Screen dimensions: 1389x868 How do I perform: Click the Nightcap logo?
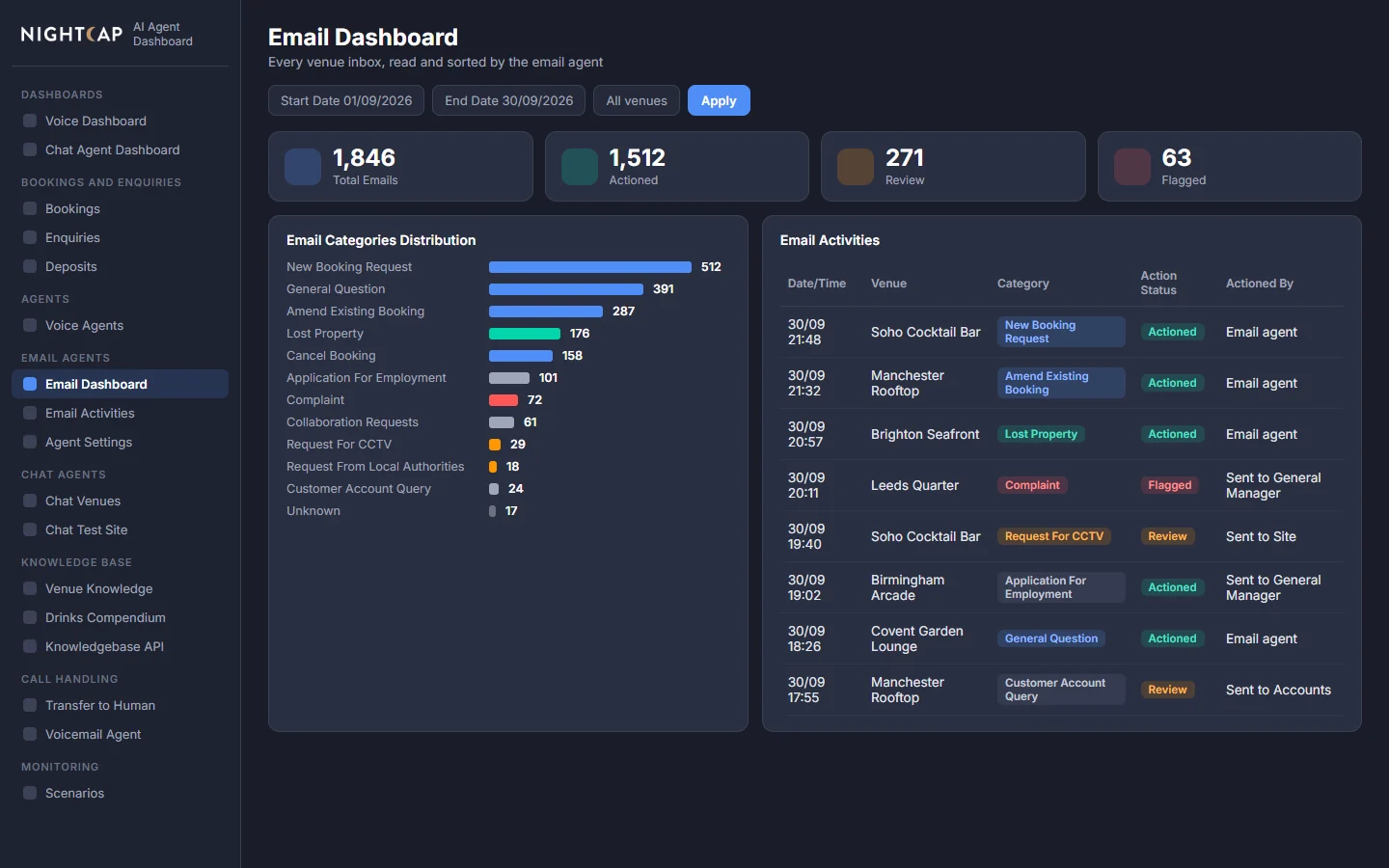click(72, 34)
